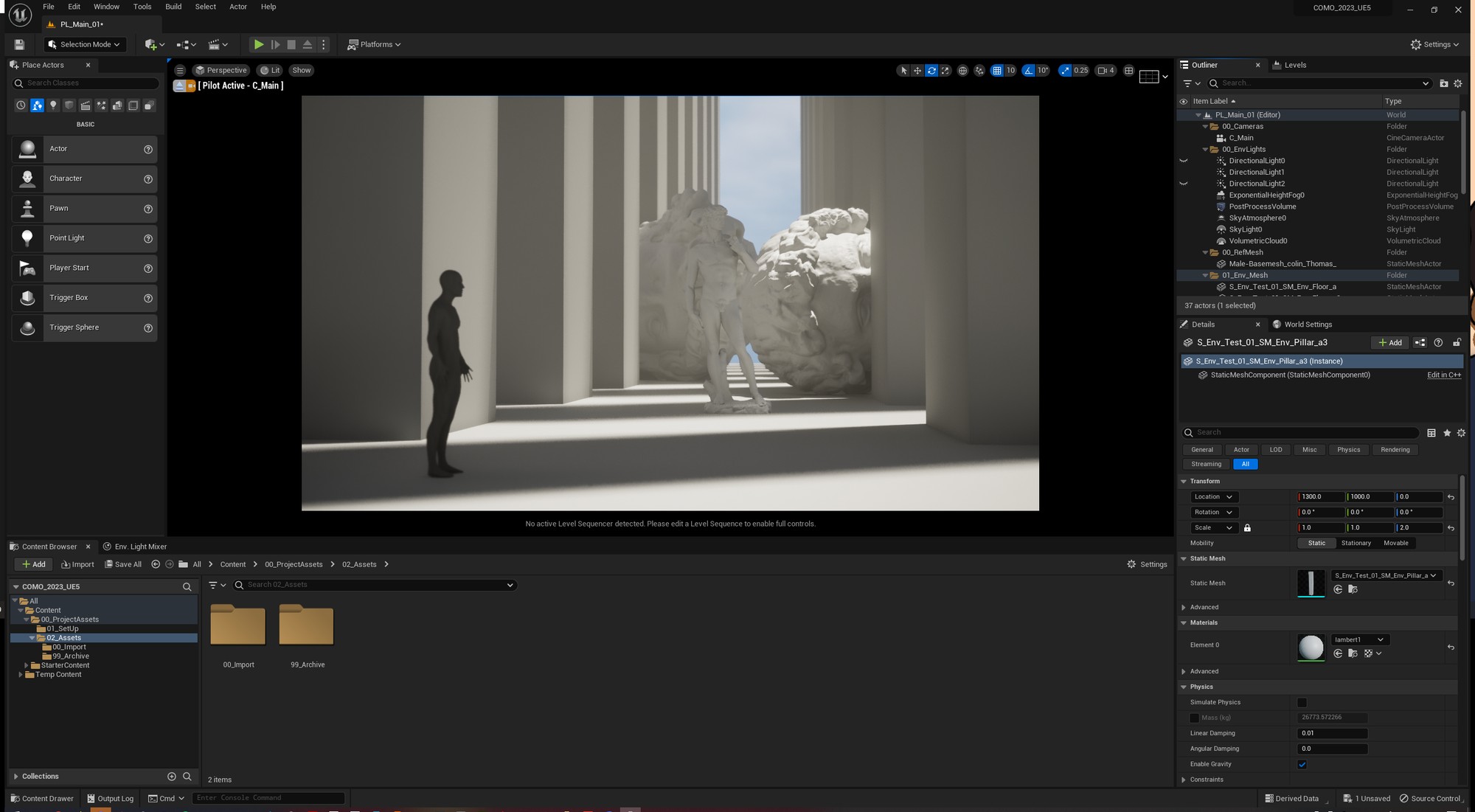Select Visual Effects sparkle category
The image size is (1475, 812).
coord(101,105)
